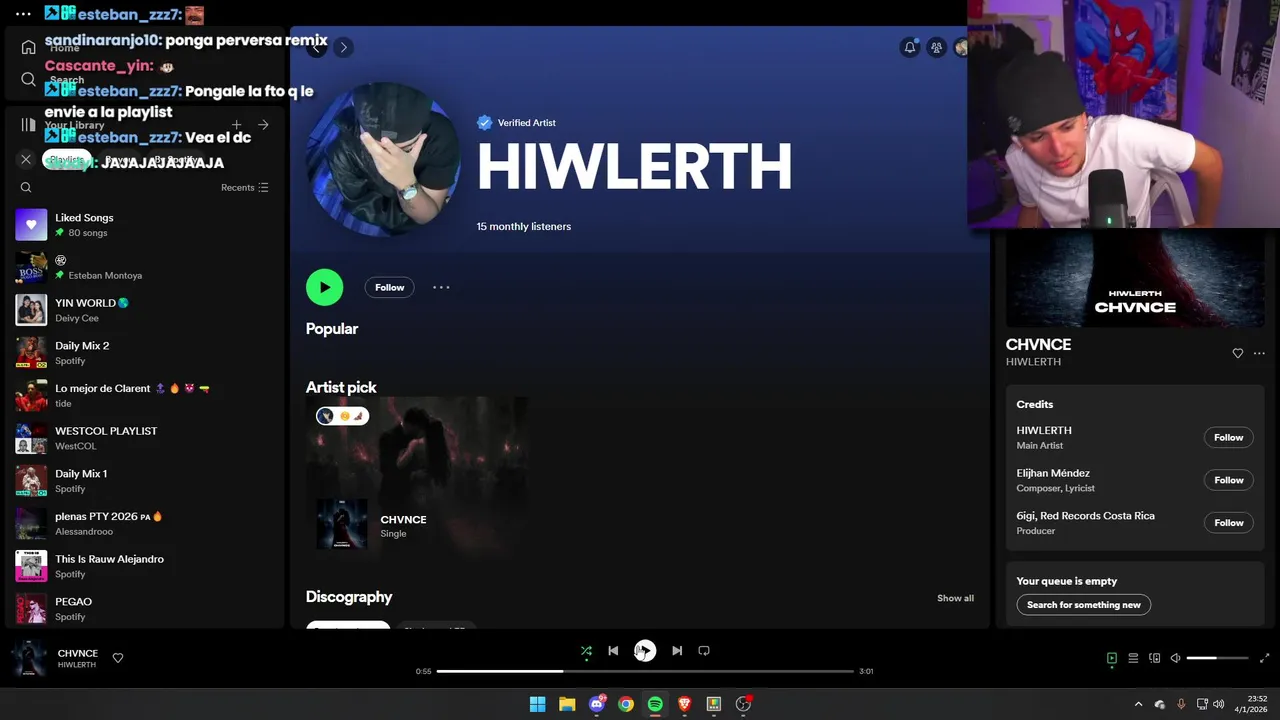
Task: Open HIWLERTH artist profile picture
Action: point(383,160)
